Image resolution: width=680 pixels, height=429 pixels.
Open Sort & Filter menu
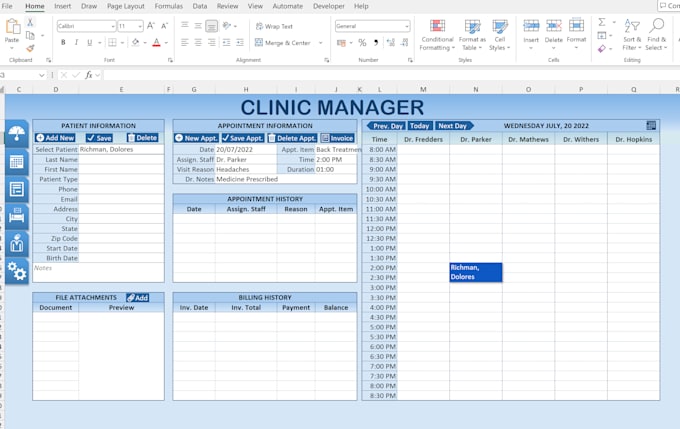[x=632, y=35]
